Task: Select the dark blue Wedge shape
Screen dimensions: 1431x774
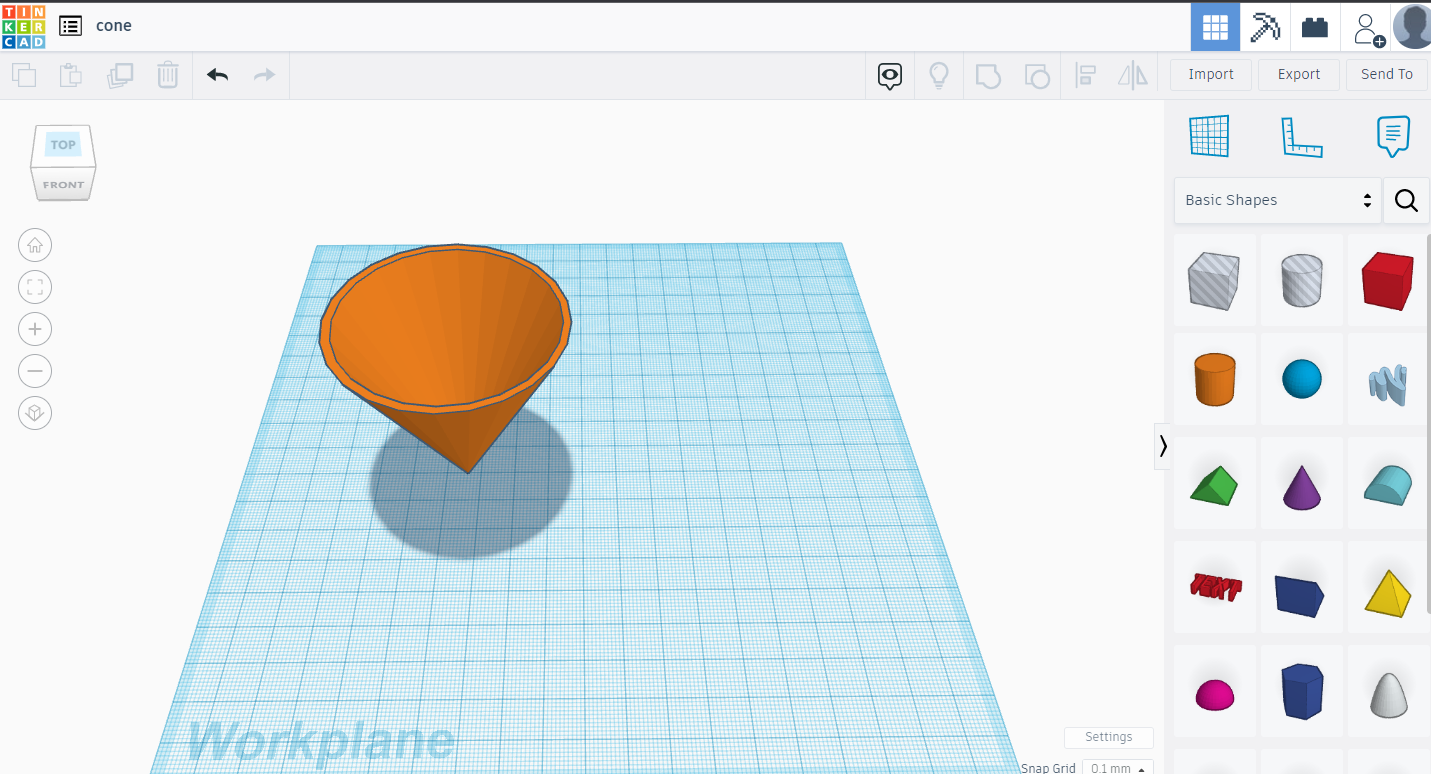Action: [x=1300, y=595]
